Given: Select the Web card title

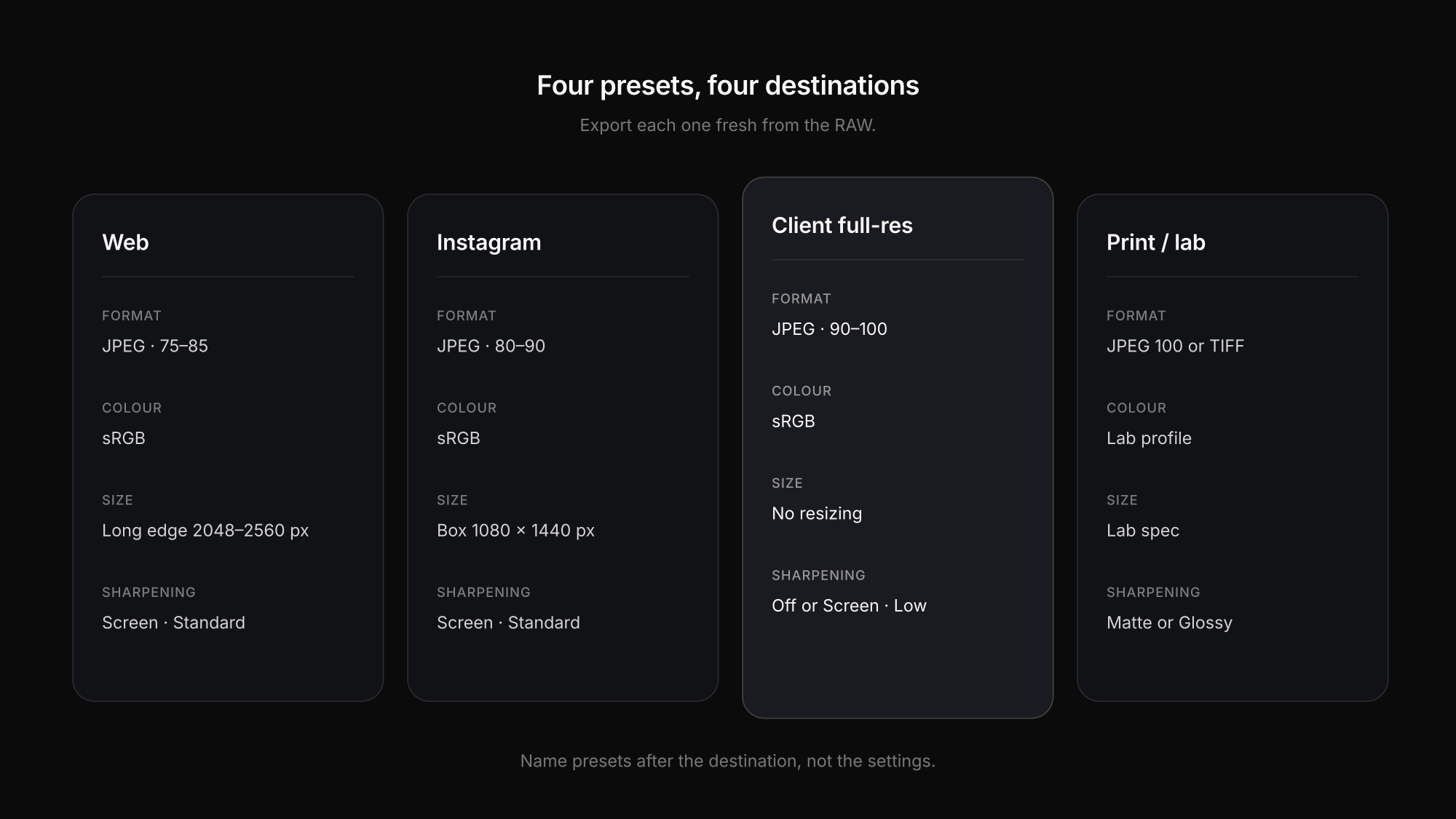Looking at the screenshot, I should 125,242.
